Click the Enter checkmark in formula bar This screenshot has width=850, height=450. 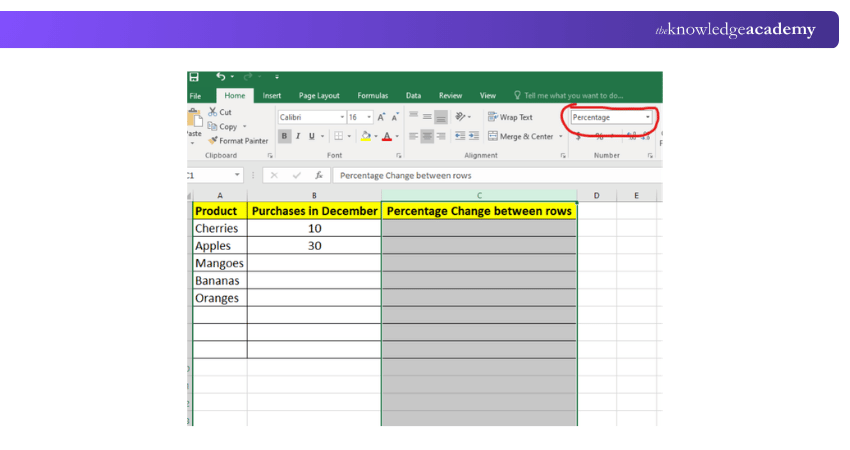tap(297, 175)
